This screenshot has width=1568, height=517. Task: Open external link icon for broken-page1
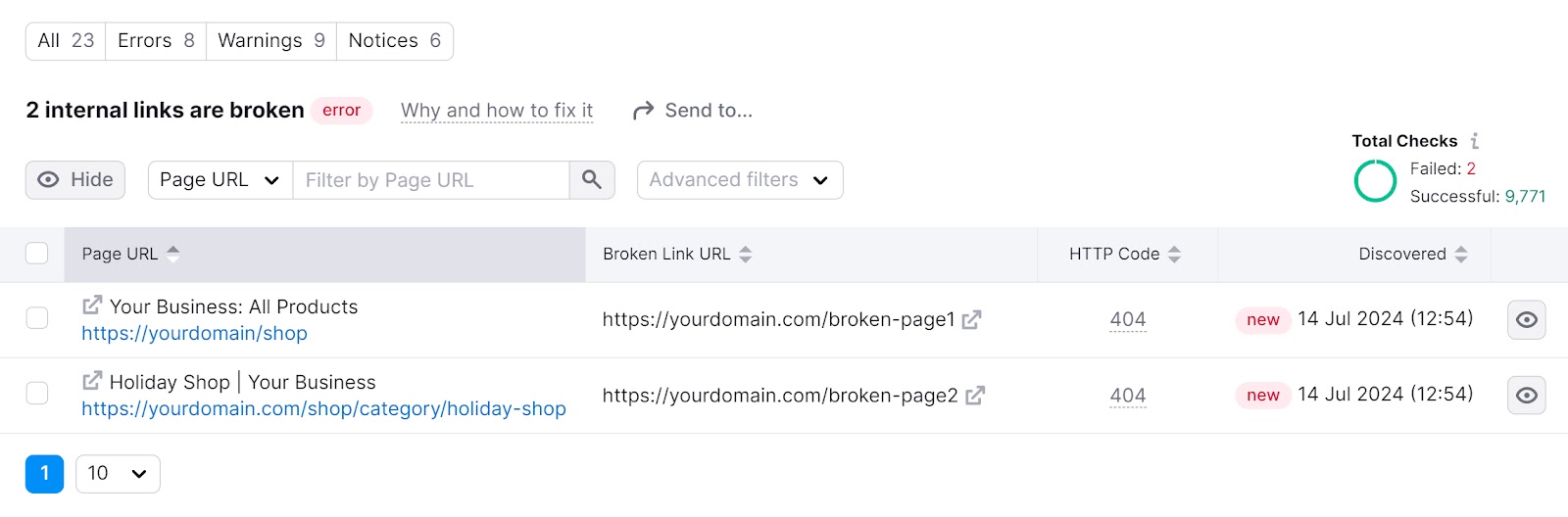tap(971, 320)
